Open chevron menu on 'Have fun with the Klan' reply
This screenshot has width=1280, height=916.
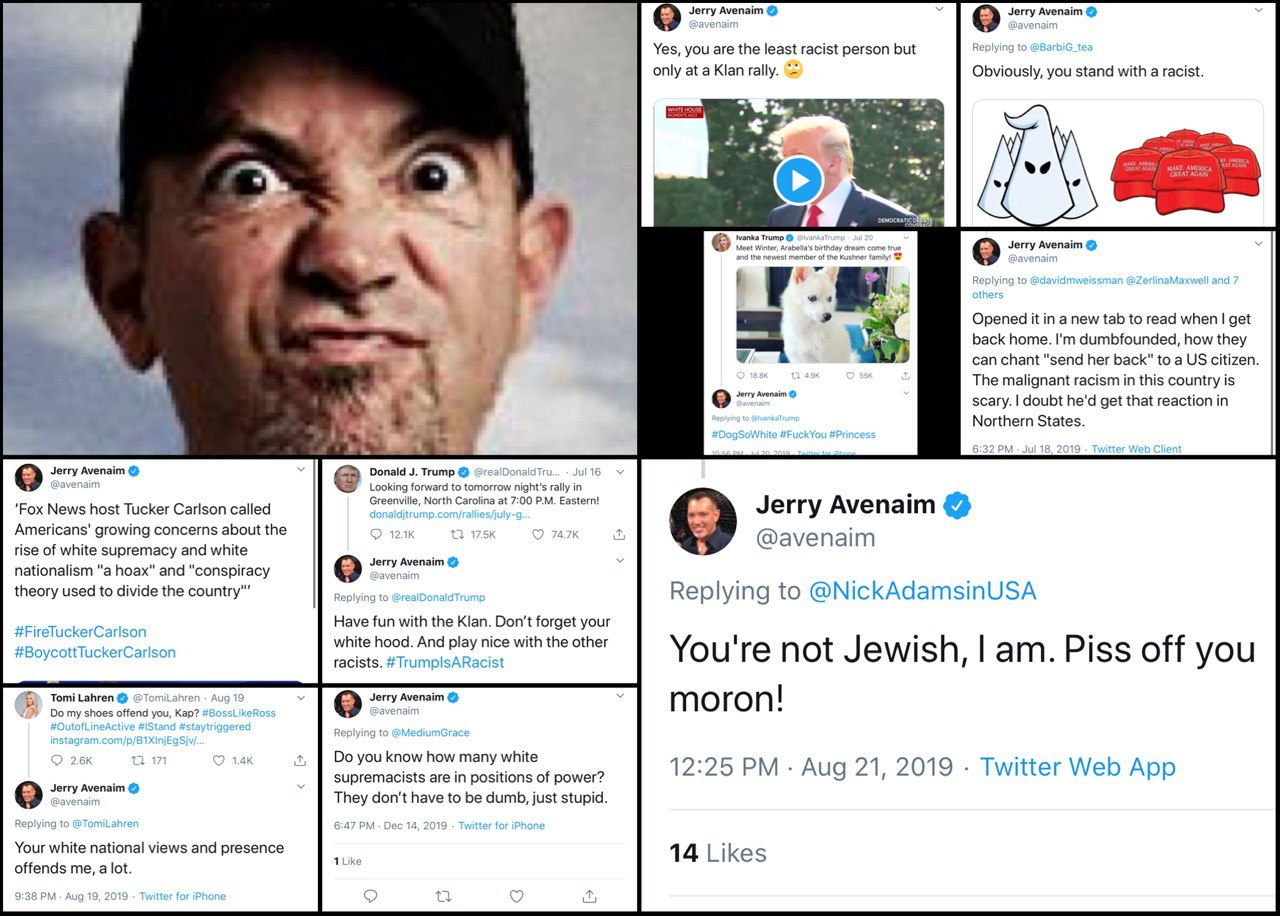pos(620,561)
